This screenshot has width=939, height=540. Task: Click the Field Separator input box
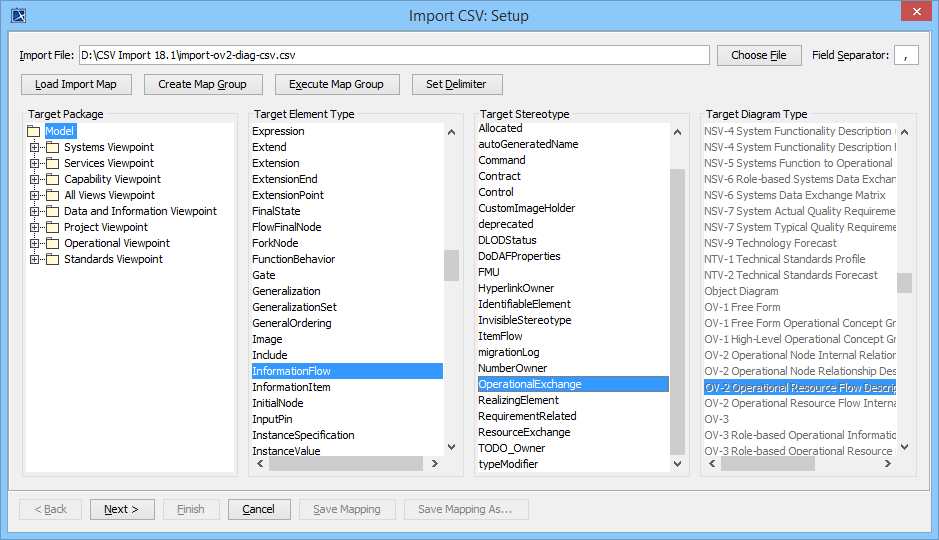[905, 55]
